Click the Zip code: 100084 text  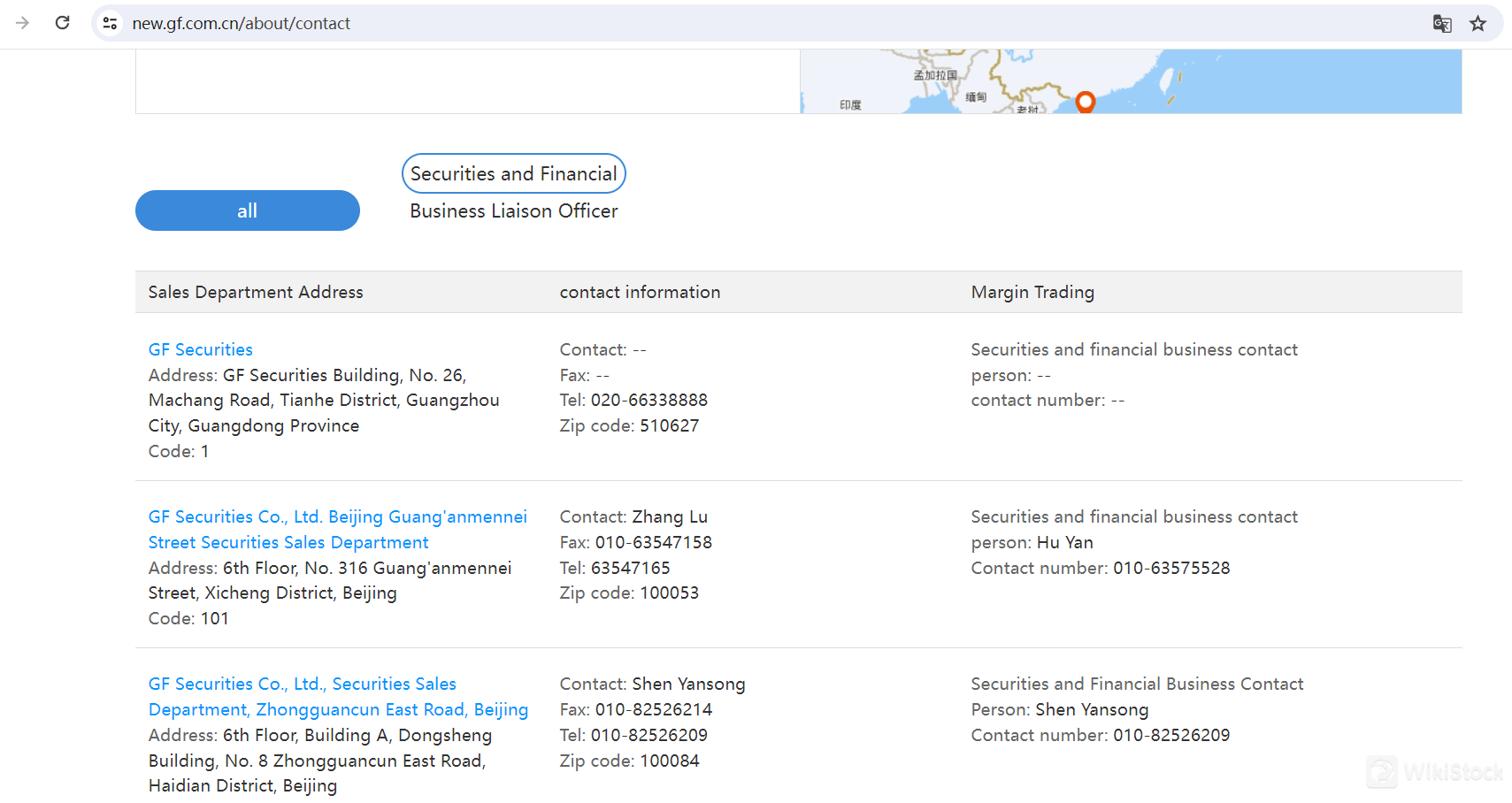[x=629, y=761]
